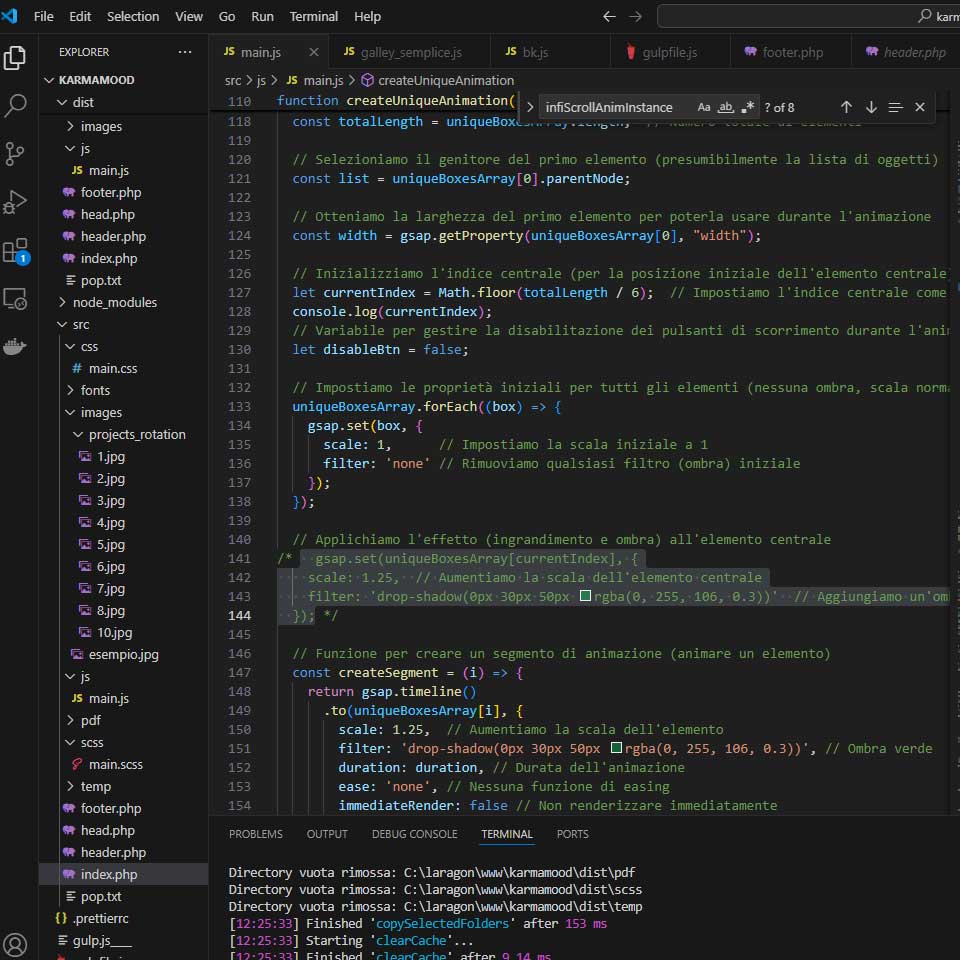960x960 pixels.
Task: Go to next find match arrow
Action: (871, 107)
